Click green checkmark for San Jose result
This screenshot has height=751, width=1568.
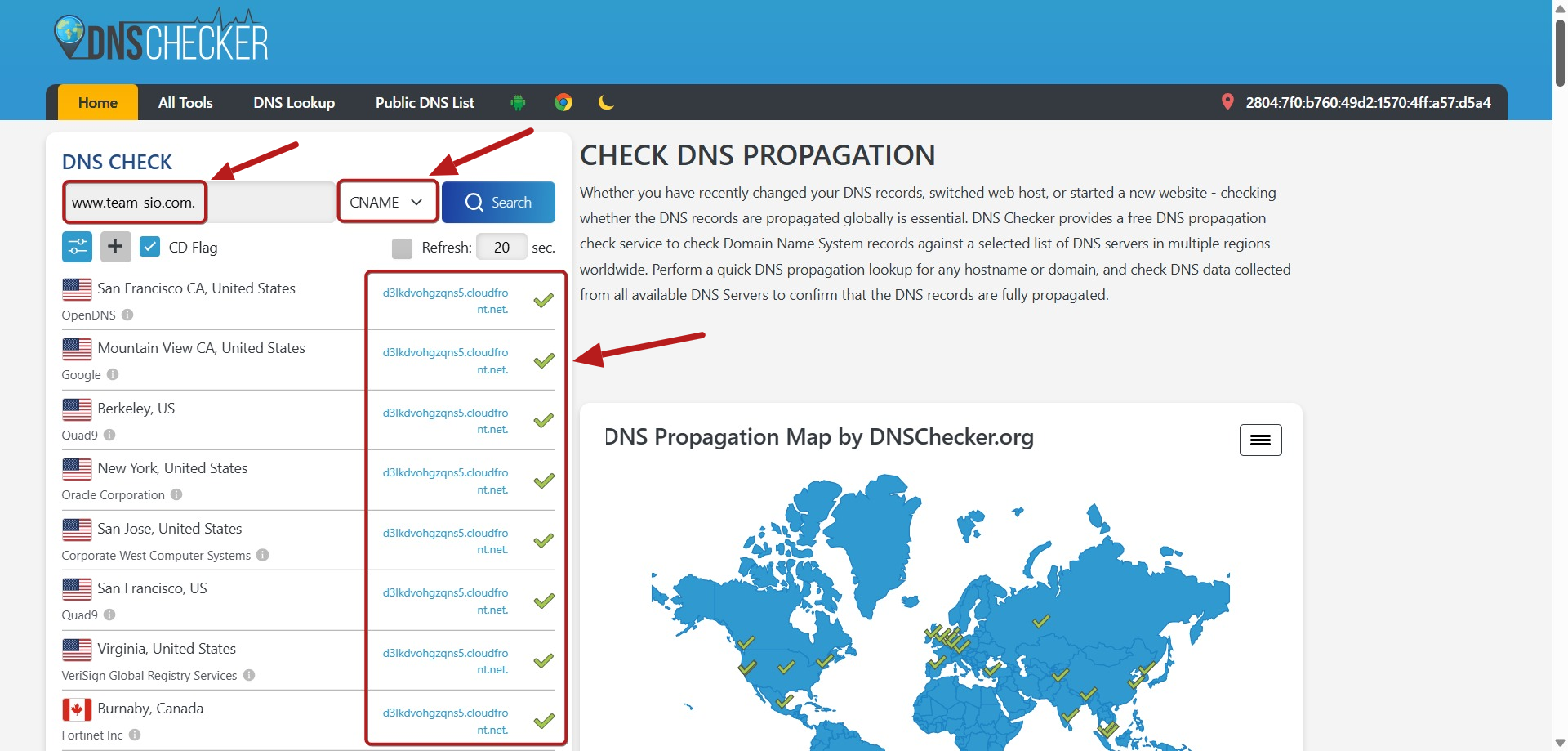click(x=544, y=541)
